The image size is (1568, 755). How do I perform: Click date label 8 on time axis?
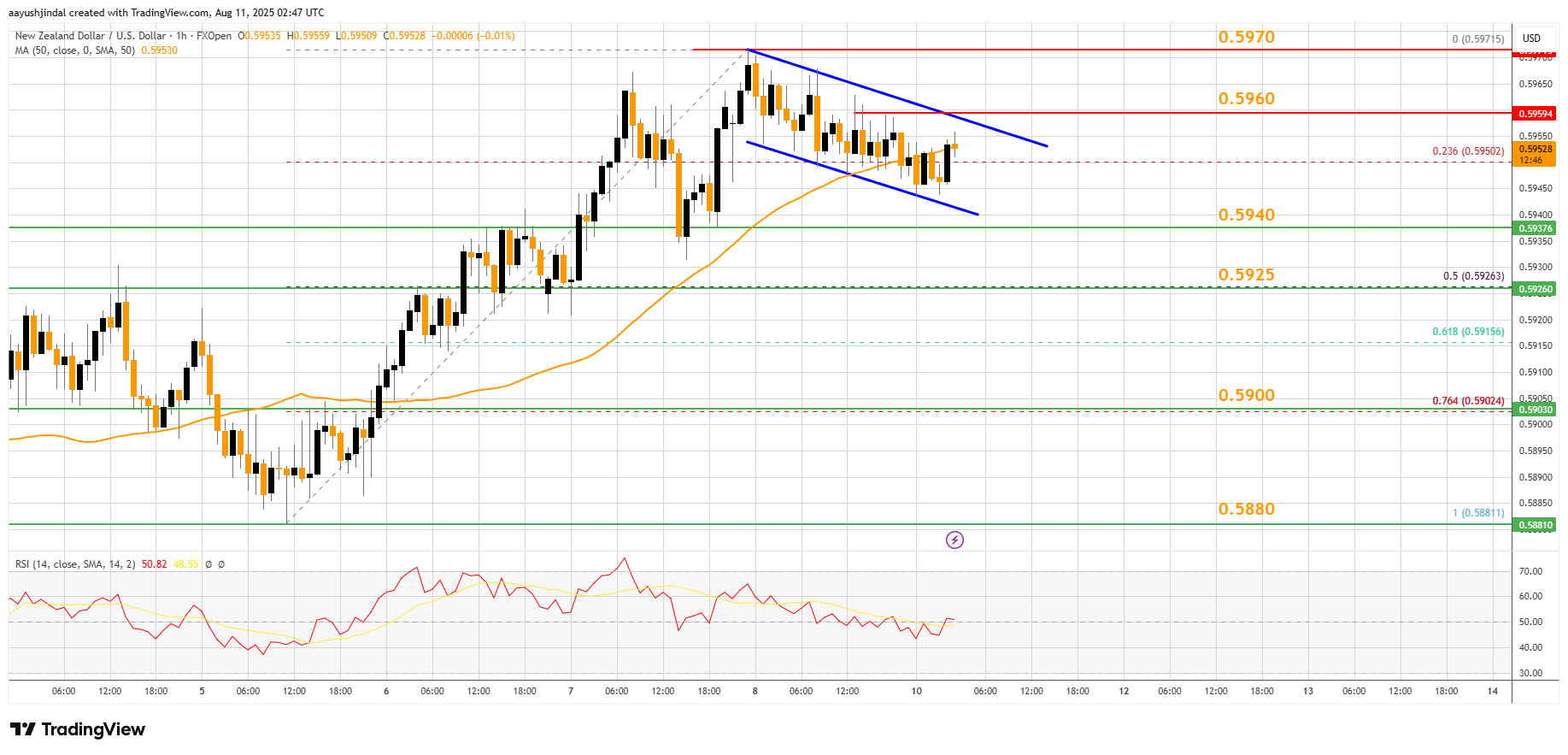click(755, 691)
